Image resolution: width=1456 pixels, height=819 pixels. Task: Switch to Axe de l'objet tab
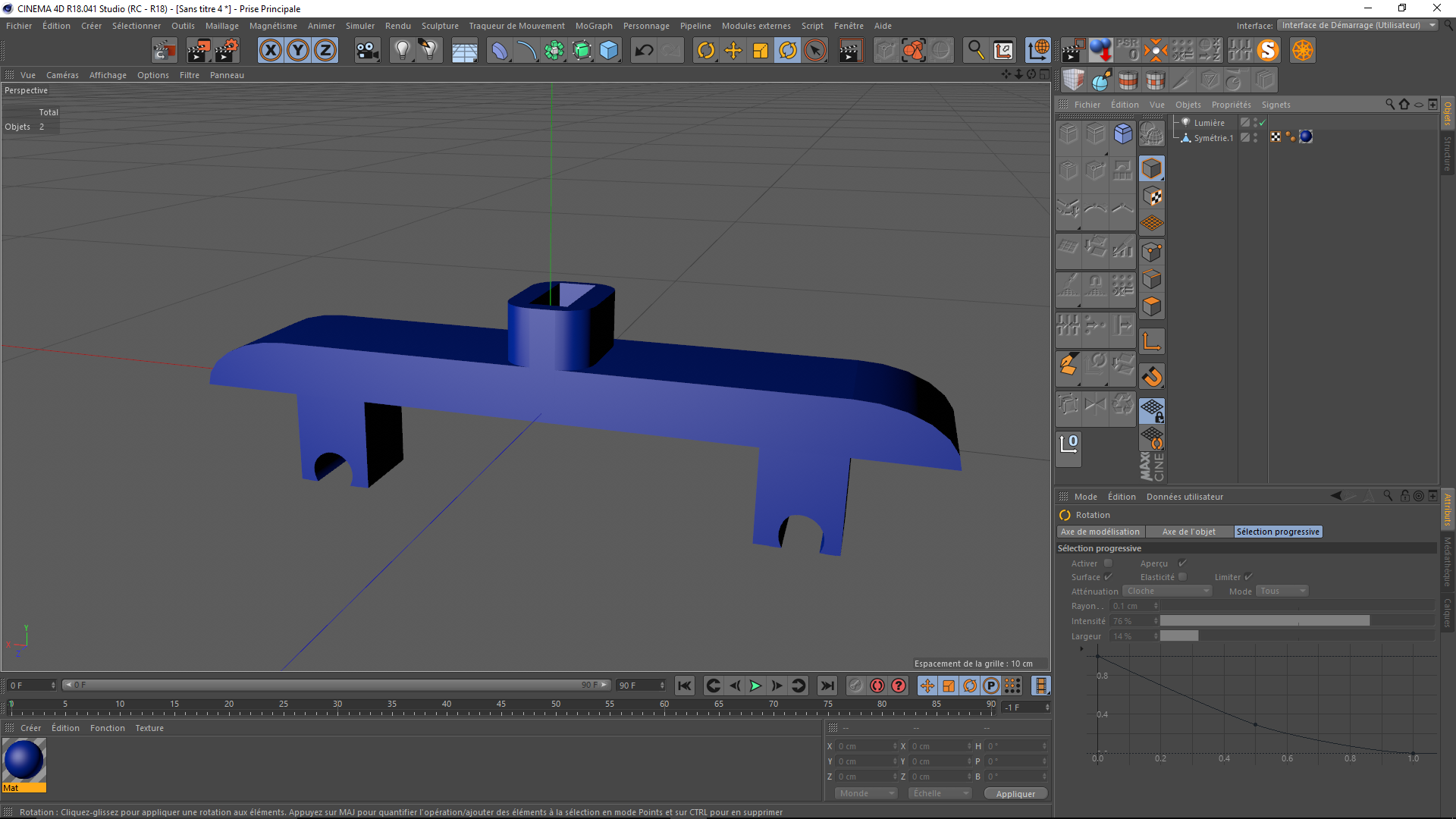click(1189, 532)
